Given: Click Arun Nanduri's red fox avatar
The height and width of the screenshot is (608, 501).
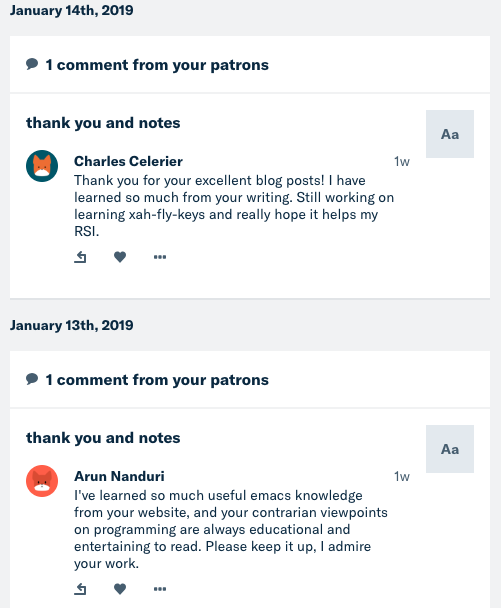Looking at the screenshot, I should [42, 481].
